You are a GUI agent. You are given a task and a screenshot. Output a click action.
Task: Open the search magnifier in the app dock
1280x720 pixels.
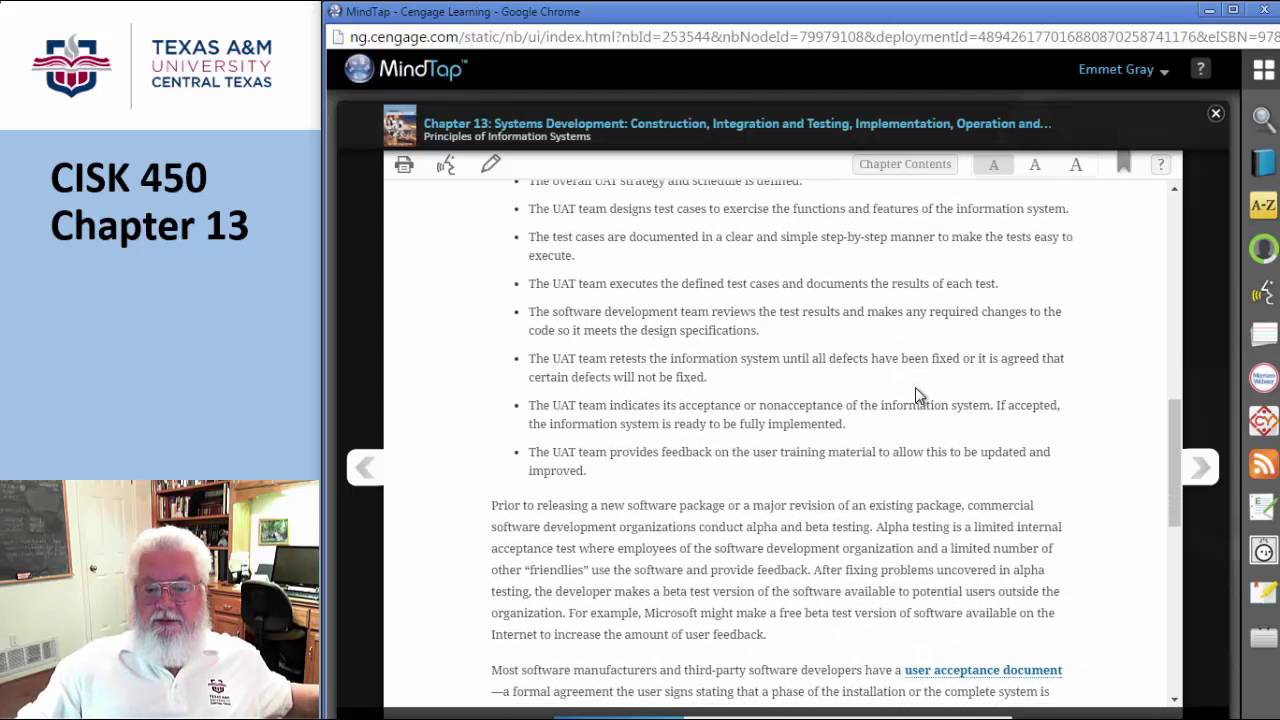tap(1264, 119)
